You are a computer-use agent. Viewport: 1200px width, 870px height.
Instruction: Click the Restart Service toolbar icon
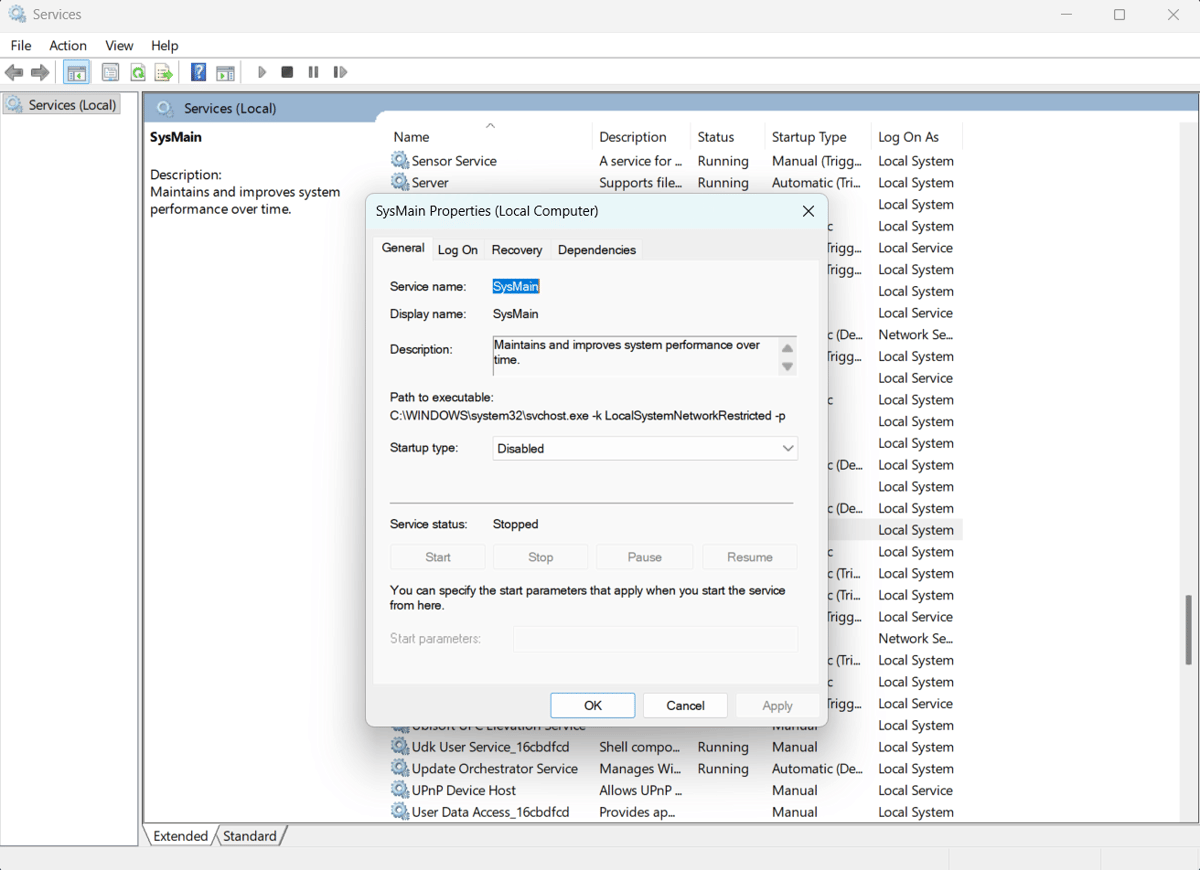pyautogui.click(x=340, y=72)
